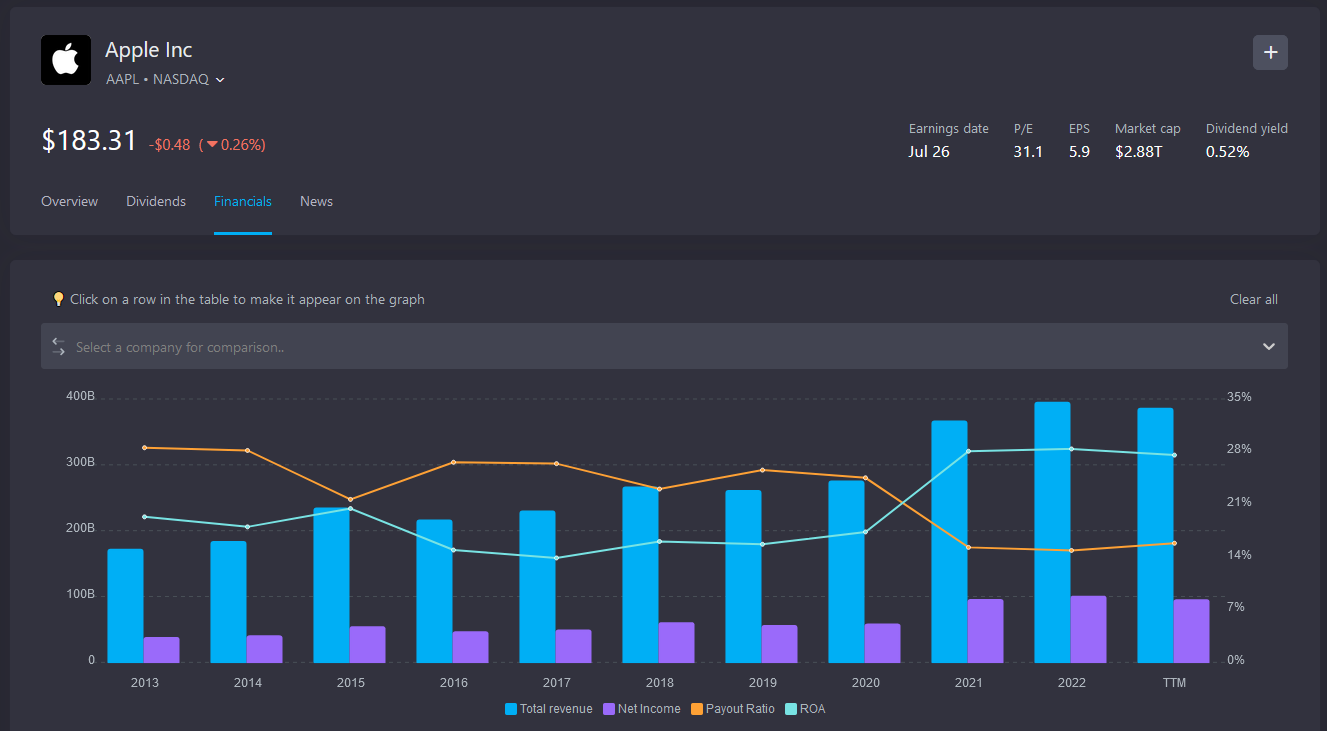Click the -$0.48 price change
The image size is (1327, 731).
pos(169,144)
